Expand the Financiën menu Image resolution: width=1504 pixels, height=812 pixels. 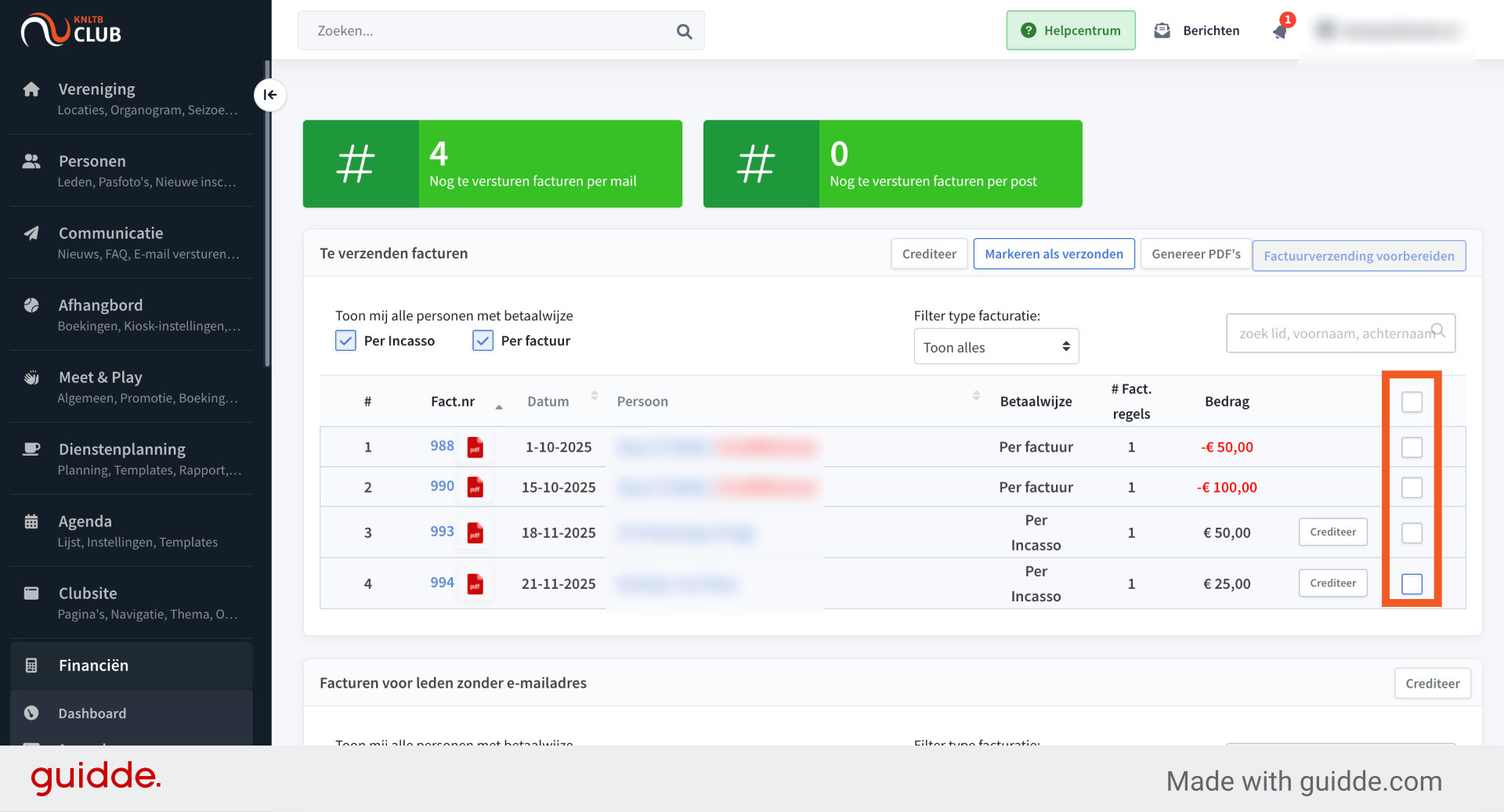pos(132,666)
